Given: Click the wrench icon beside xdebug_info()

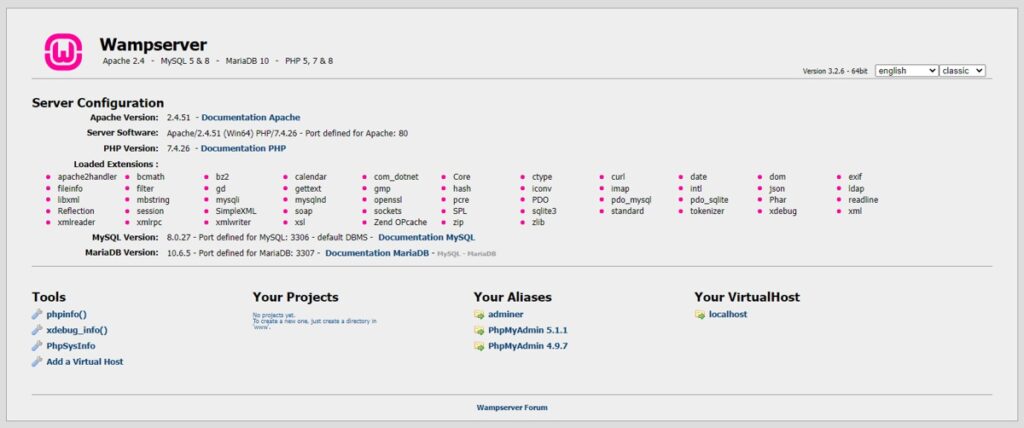Looking at the screenshot, I should (x=37, y=330).
